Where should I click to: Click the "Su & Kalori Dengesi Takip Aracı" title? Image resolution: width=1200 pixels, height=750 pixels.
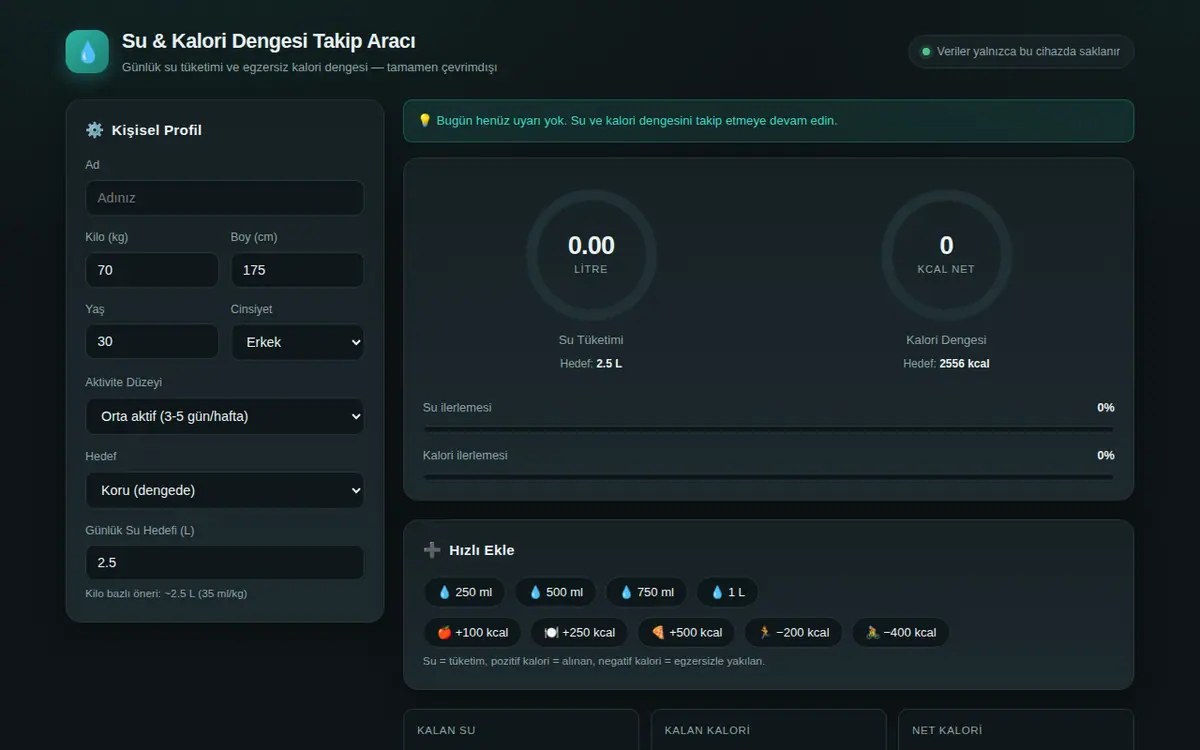coord(269,41)
